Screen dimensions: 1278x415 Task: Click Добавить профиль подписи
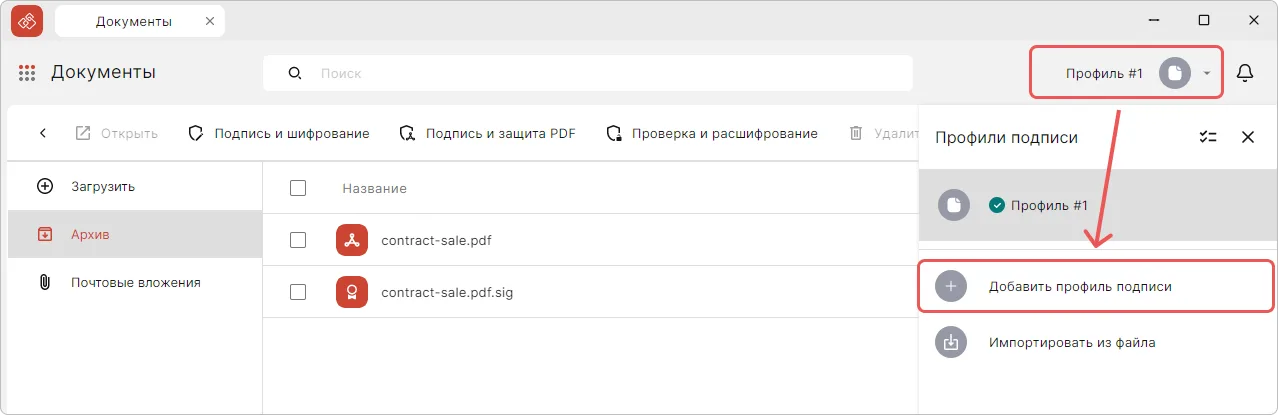[1096, 286]
